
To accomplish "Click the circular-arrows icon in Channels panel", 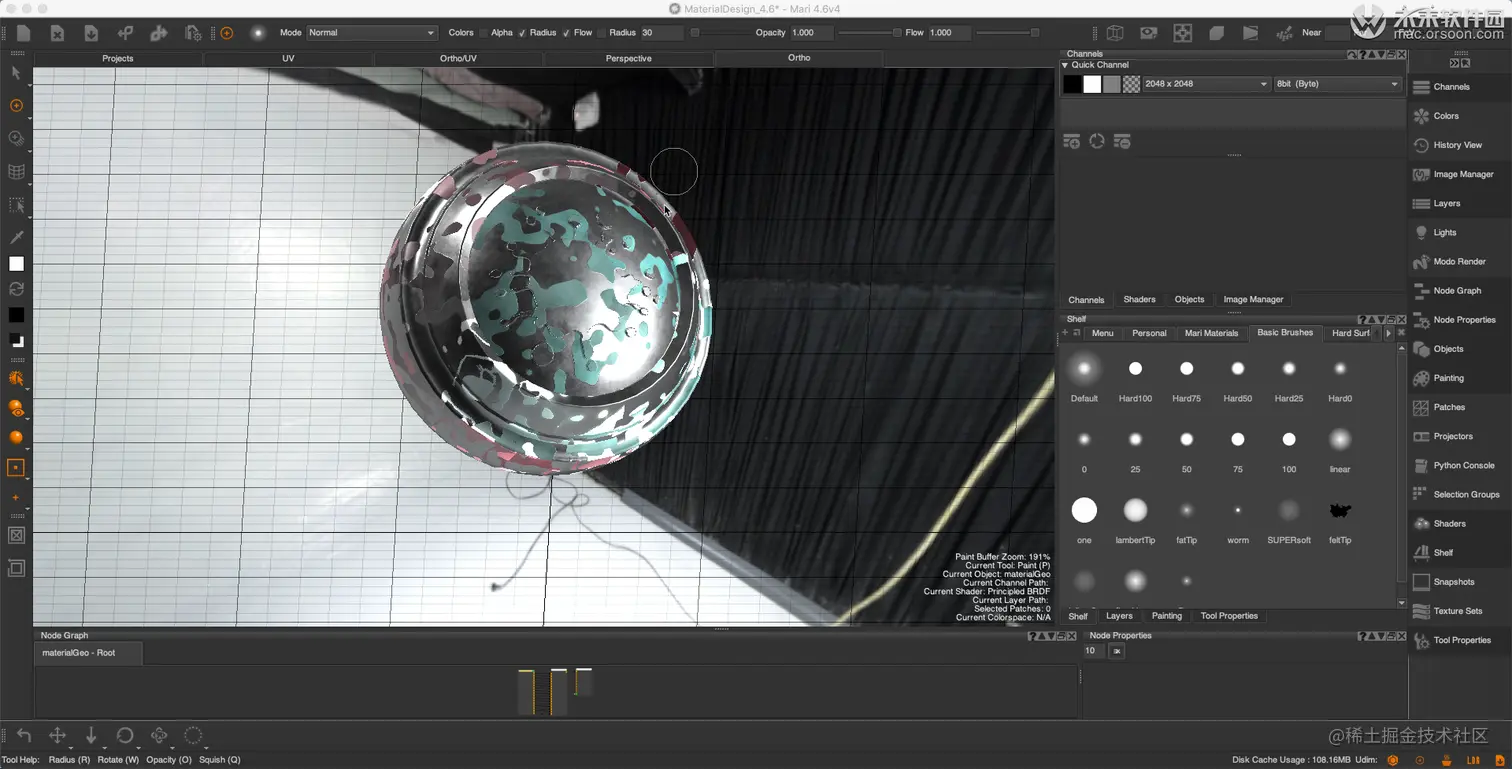I will coord(1097,142).
